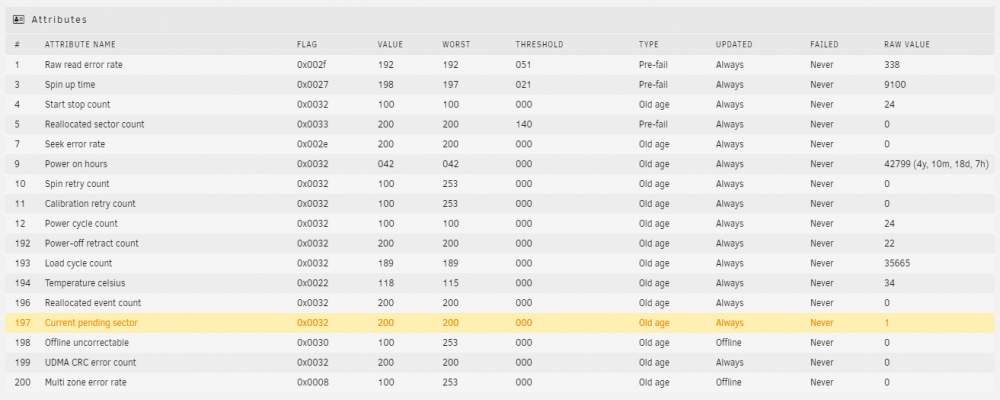Click Old age type in Current pending sector row
Screen dimensions: 1000x400
pyautogui.click(x=654, y=323)
